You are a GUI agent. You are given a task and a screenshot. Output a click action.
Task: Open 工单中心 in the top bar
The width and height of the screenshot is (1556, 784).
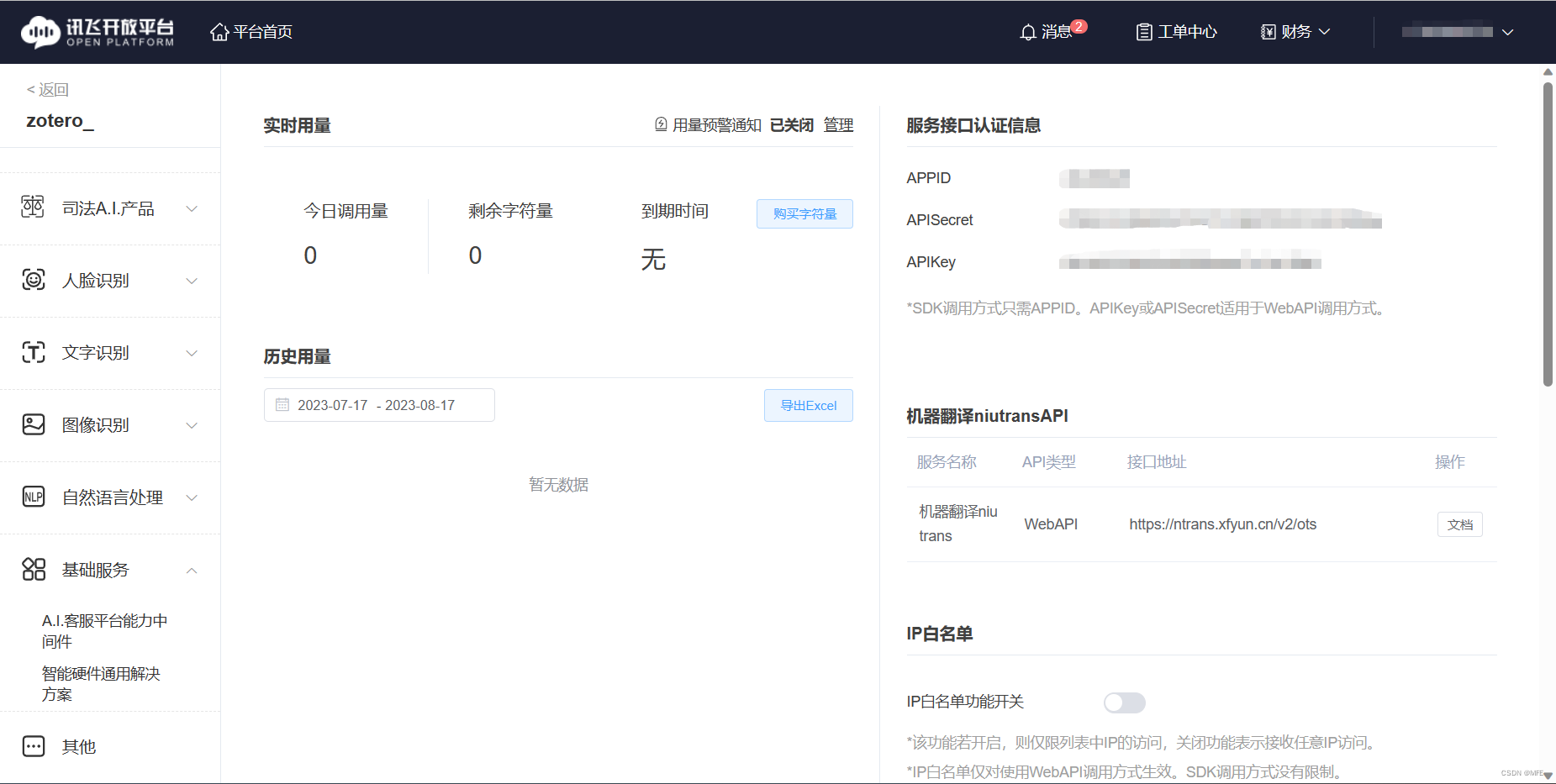(x=1187, y=32)
